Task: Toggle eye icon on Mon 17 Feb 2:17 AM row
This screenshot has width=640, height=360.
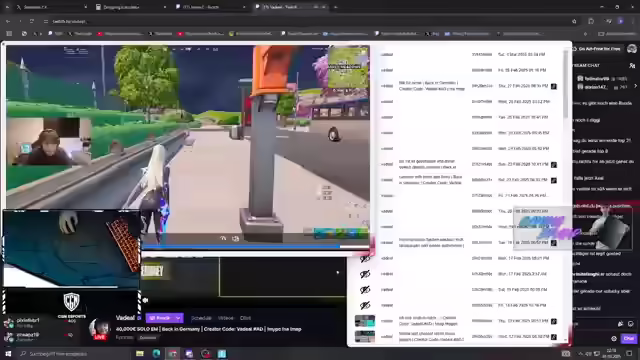Action: pyautogui.click(x=365, y=274)
